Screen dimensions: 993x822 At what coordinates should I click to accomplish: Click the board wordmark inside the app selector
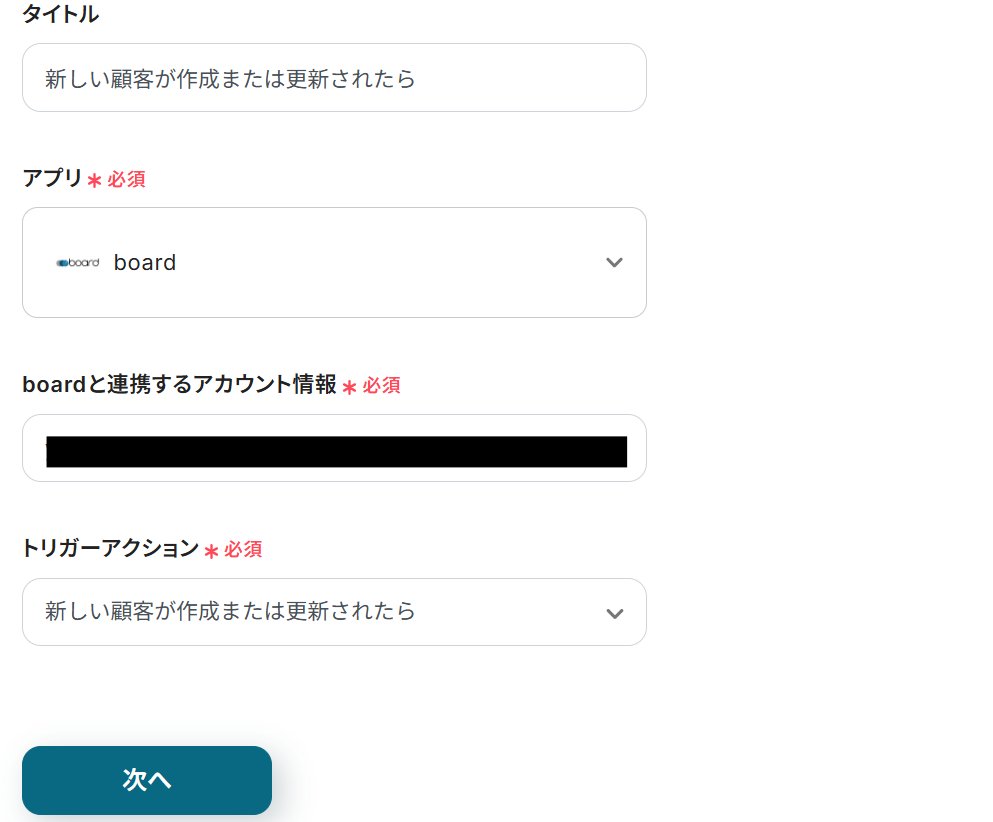[145, 262]
